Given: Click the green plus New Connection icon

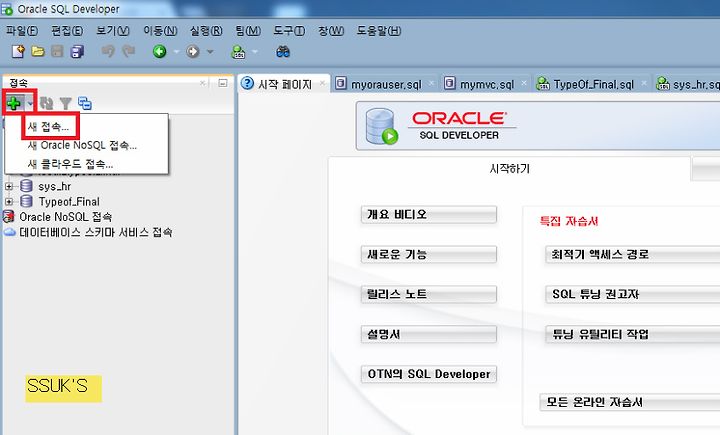Looking at the screenshot, I should point(14,103).
